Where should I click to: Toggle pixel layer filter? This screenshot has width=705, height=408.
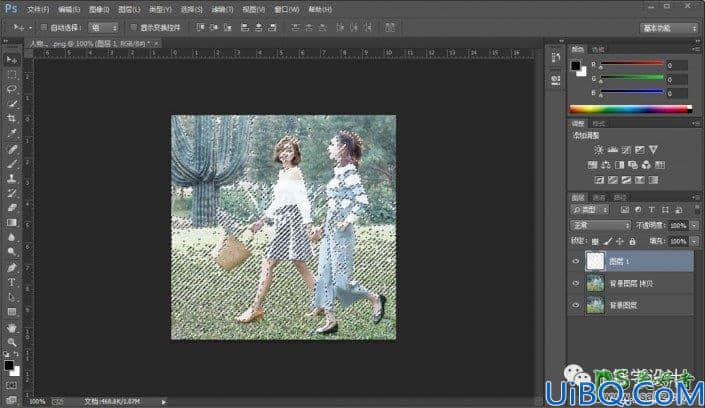(625, 210)
